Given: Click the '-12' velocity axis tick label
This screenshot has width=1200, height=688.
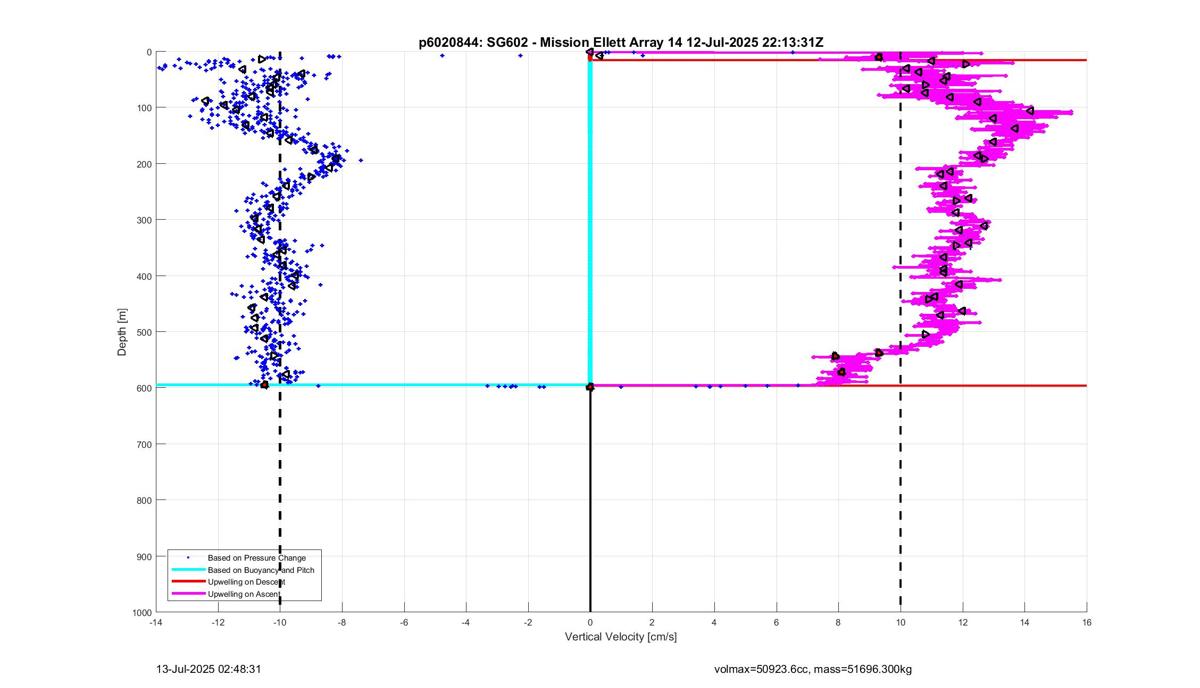Looking at the screenshot, I should tap(217, 622).
